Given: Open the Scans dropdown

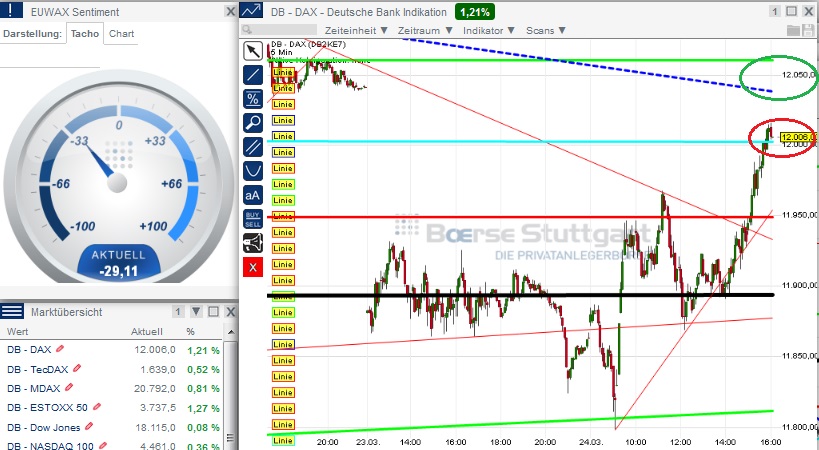Looking at the screenshot, I should 546,30.
